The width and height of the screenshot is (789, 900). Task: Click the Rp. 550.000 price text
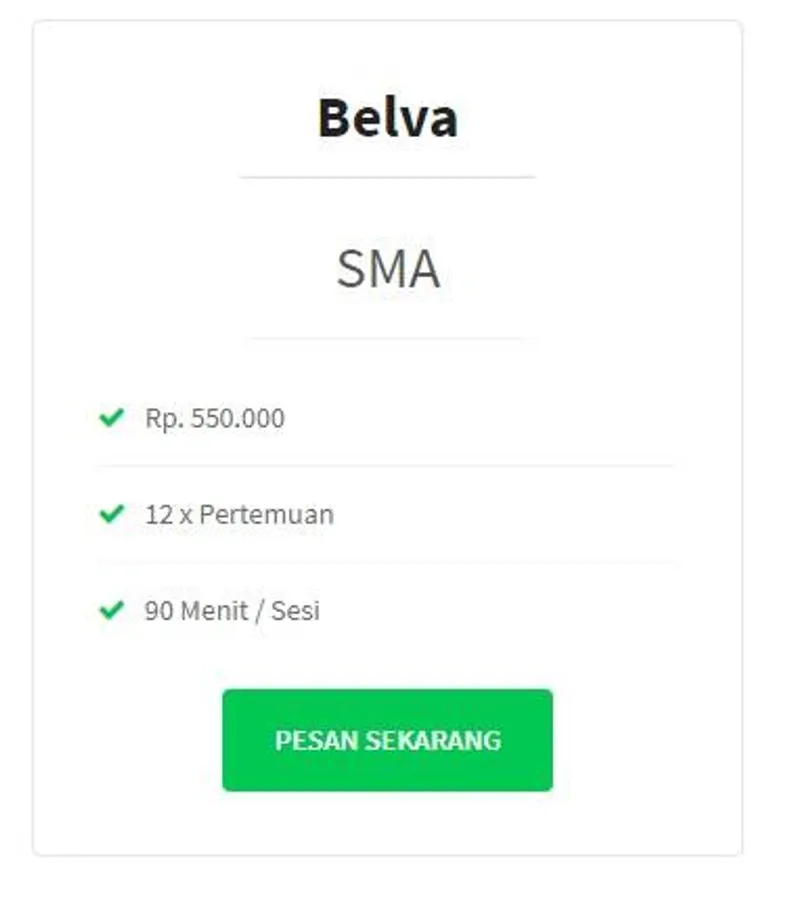coord(215,418)
